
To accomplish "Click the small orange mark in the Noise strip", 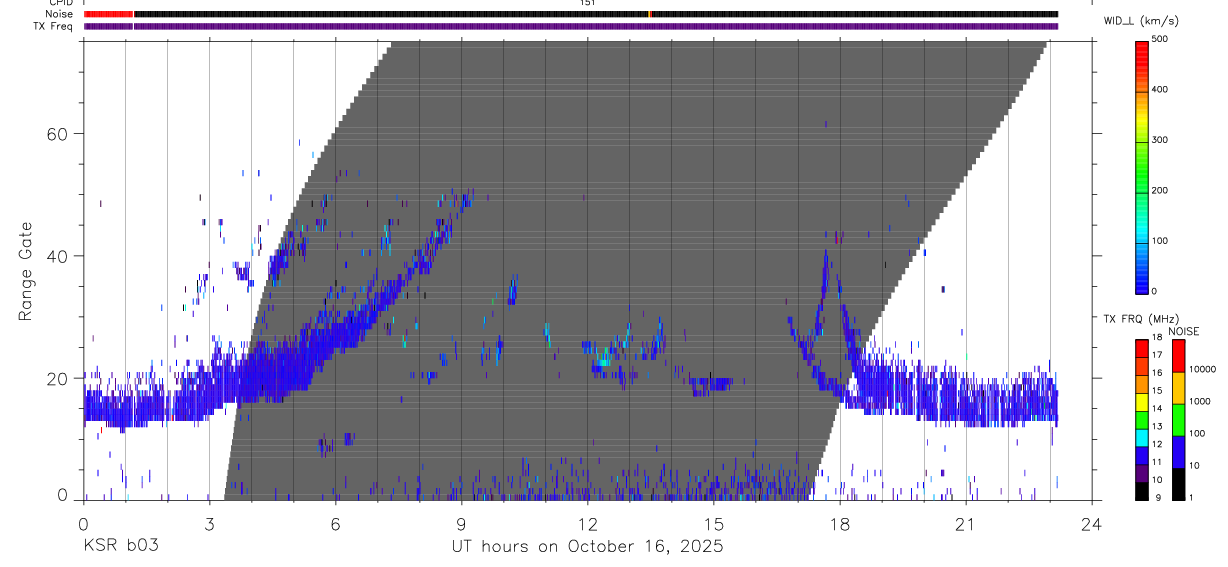I will click(x=650, y=14).
